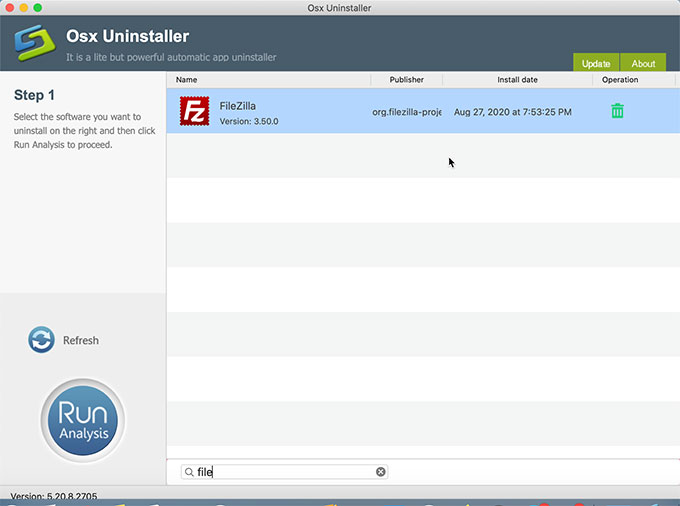Maximize window with the green button
Image resolution: width=680 pixels, height=506 pixels.
coord(38,8)
